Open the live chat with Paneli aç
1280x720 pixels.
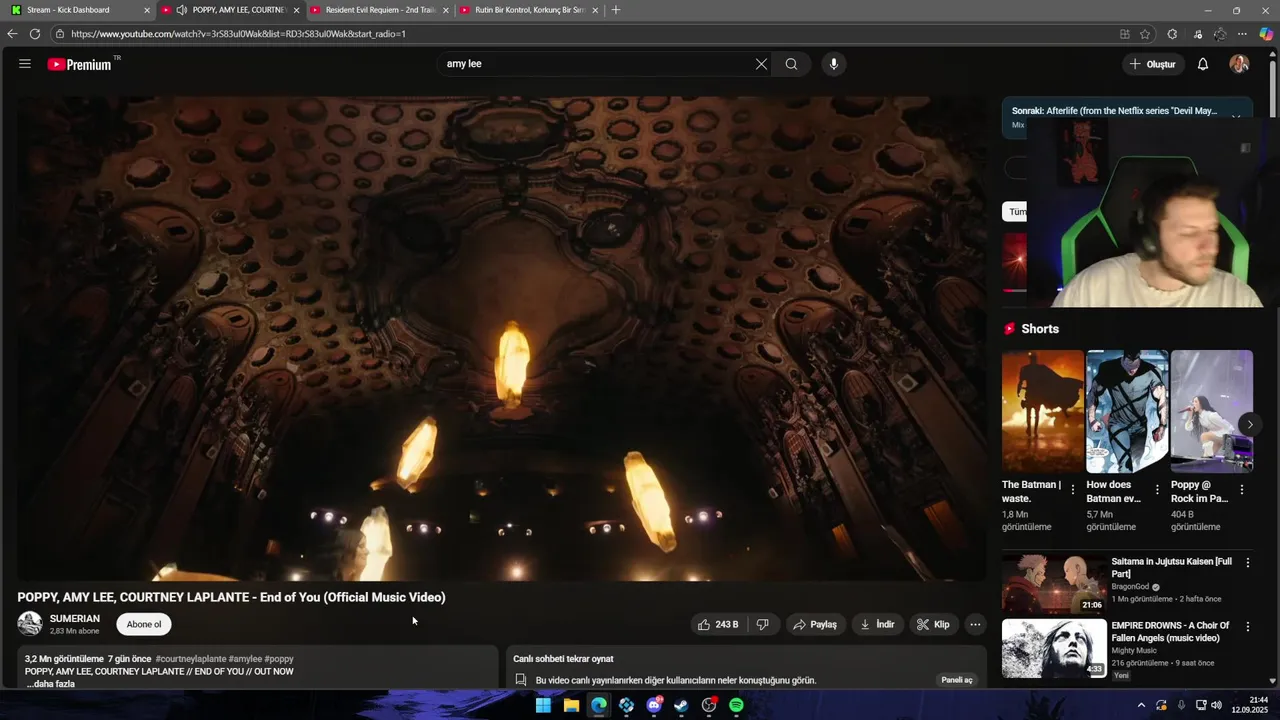pyautogui.click(x=957, y=680)
